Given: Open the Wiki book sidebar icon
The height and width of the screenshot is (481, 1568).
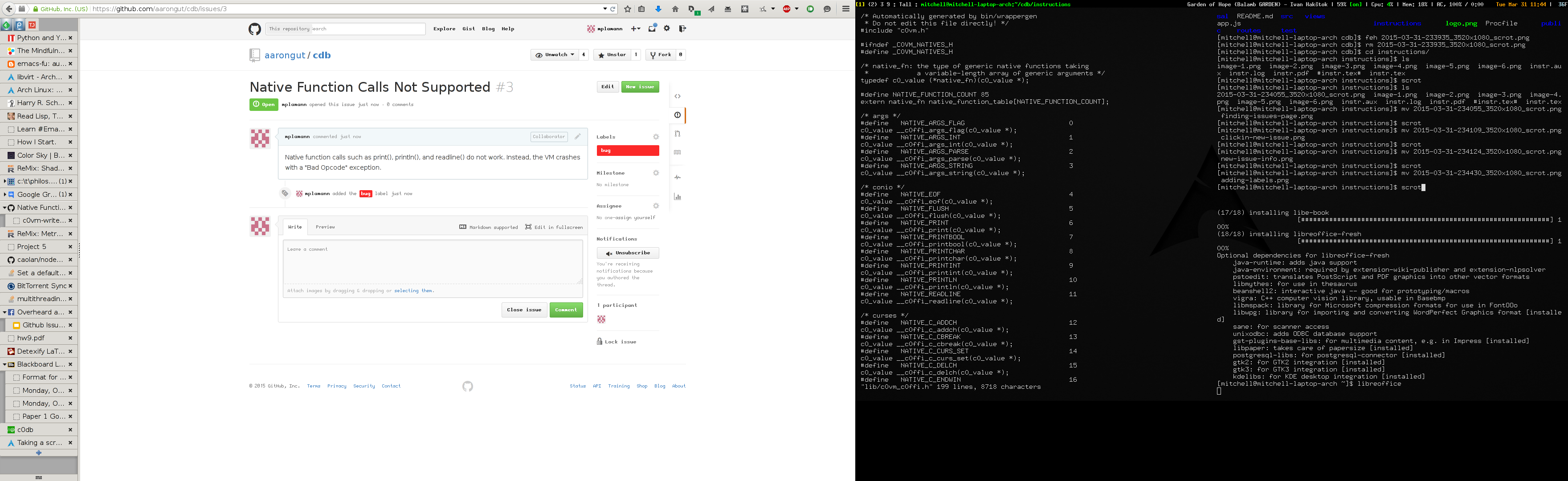Looking at the screenshot, I should [678, 153].
